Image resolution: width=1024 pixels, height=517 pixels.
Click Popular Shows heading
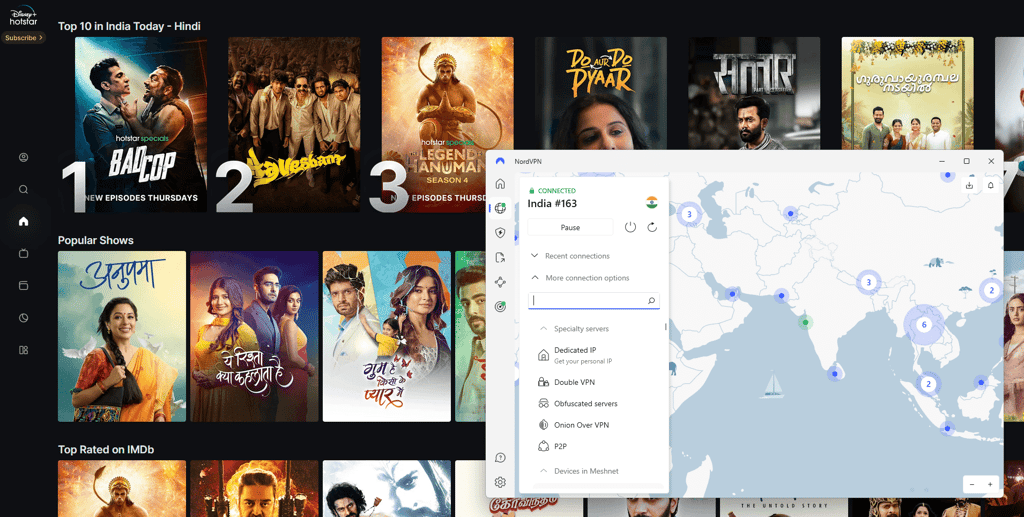tap(95, 240)
